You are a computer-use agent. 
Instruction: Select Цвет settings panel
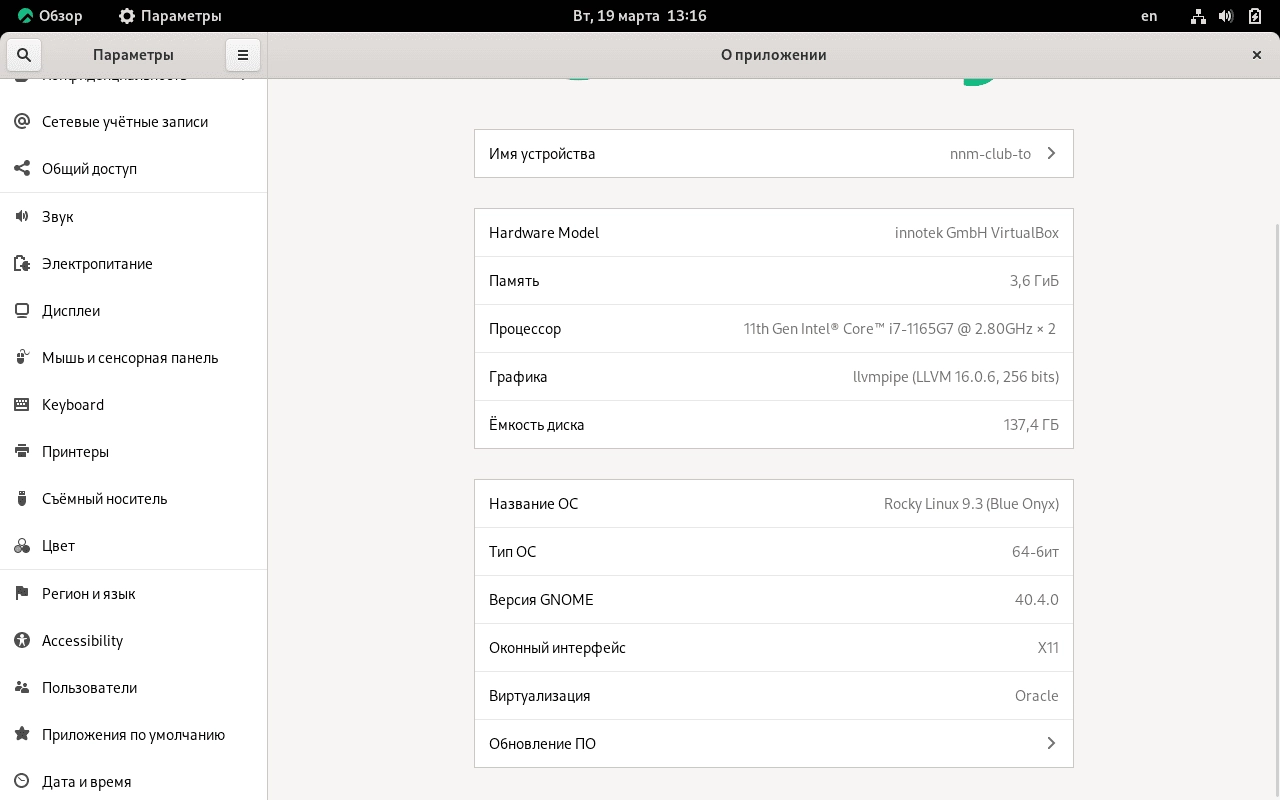(134, 545)
